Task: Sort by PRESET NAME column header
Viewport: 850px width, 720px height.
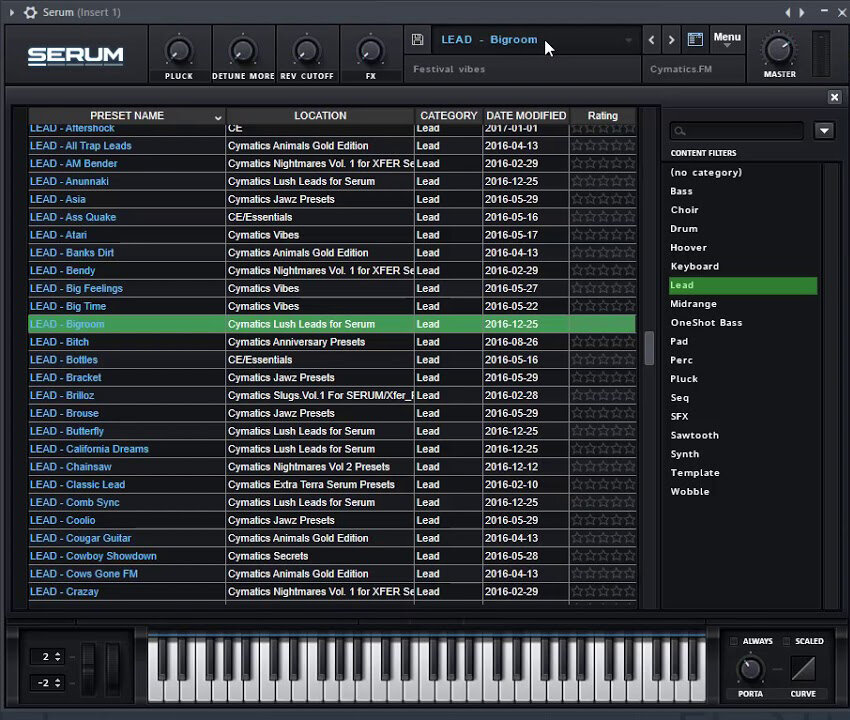Action: tap(127, 115)
